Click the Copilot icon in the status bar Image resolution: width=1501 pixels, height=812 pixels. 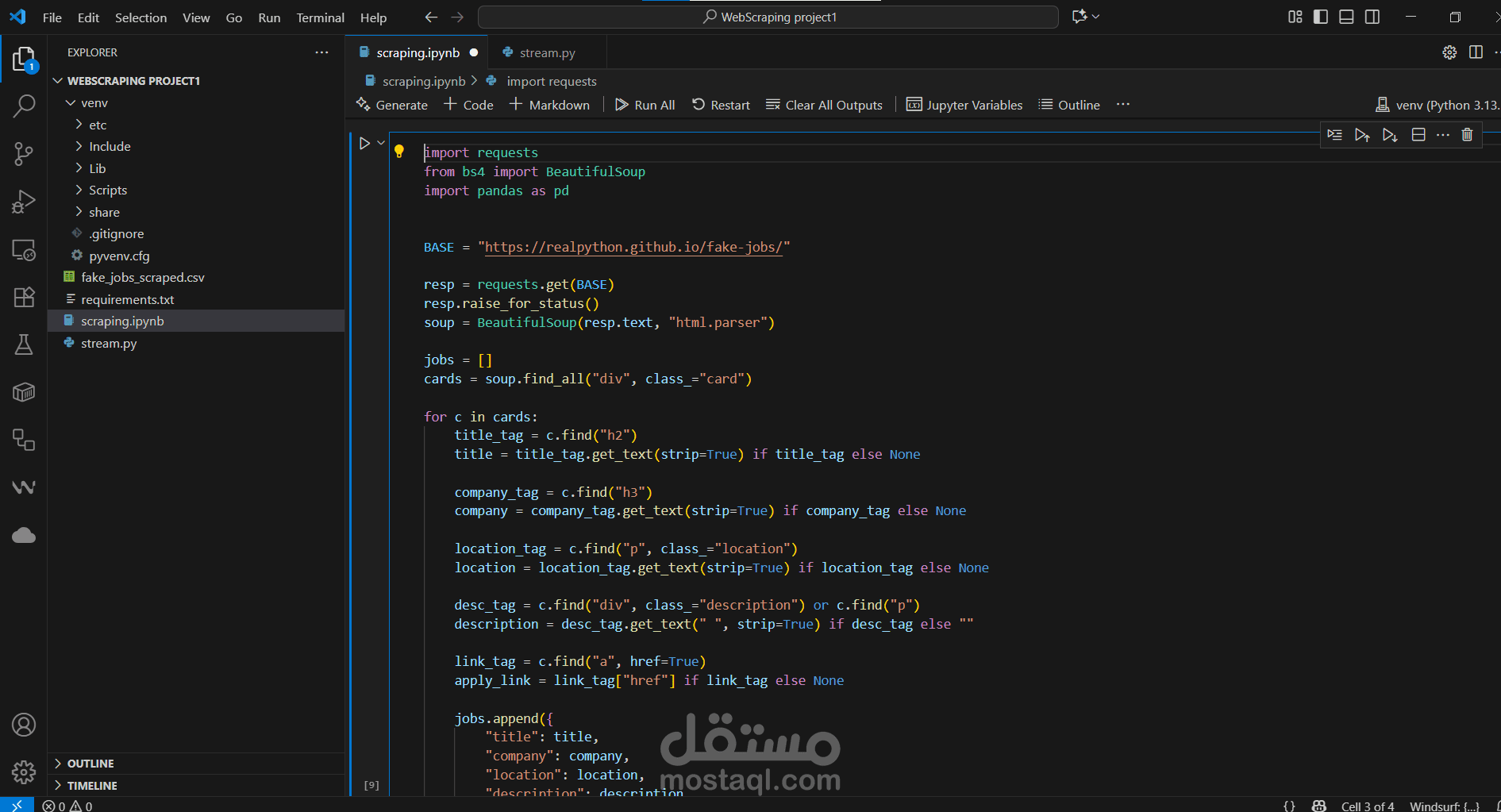tap(1318, 806)
